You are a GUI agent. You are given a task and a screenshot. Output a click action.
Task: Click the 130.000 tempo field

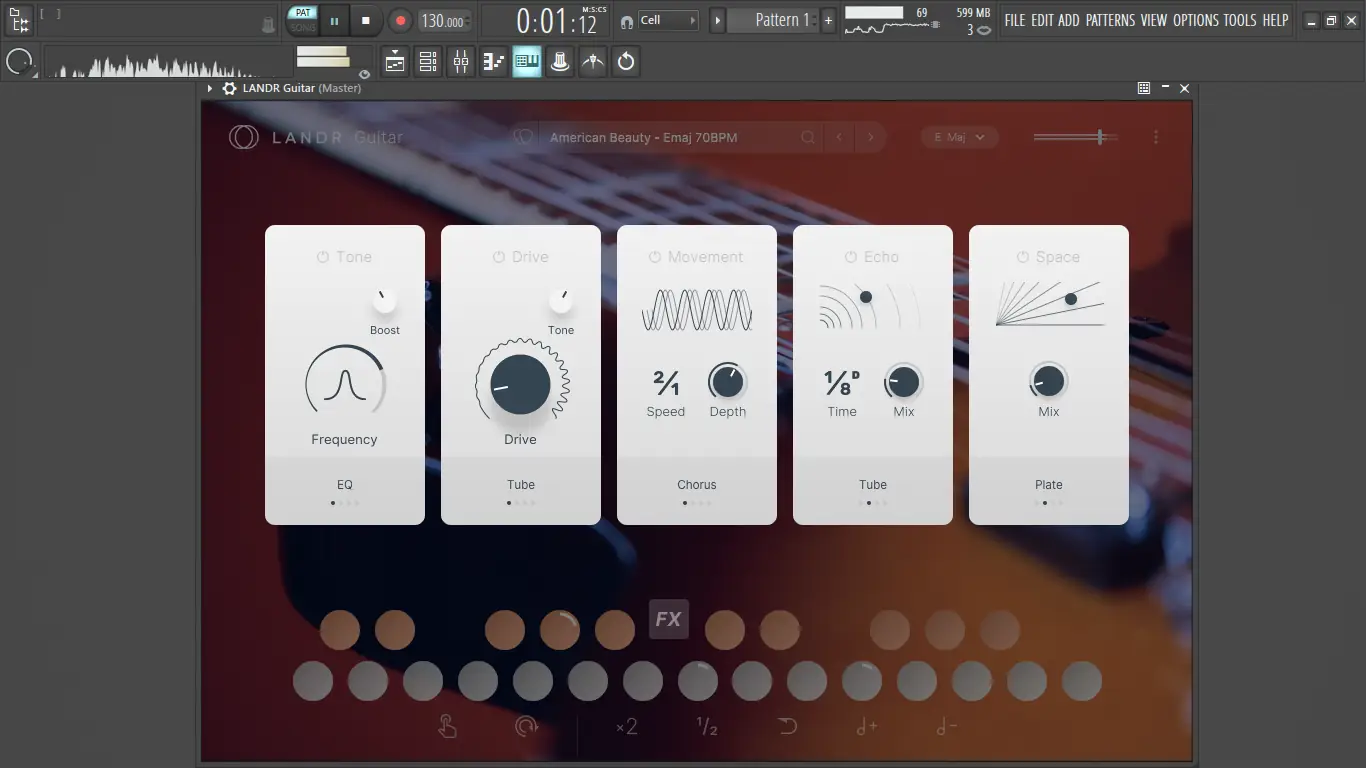point(443,20)
